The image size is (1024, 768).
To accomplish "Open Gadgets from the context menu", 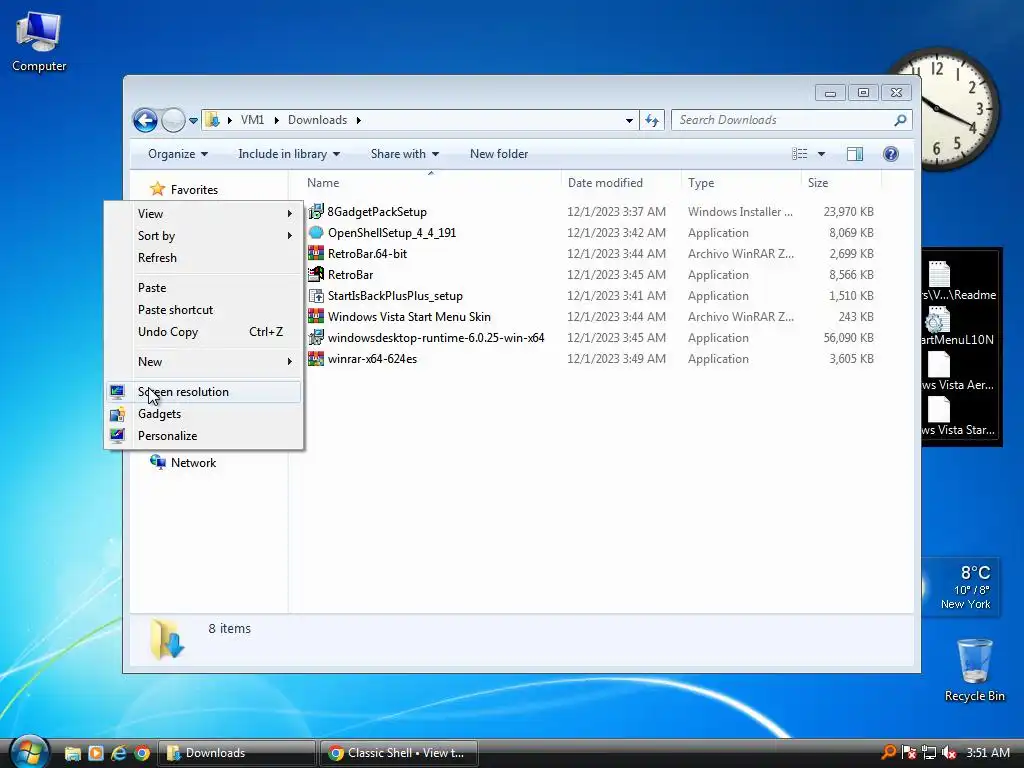I will 203,414.
